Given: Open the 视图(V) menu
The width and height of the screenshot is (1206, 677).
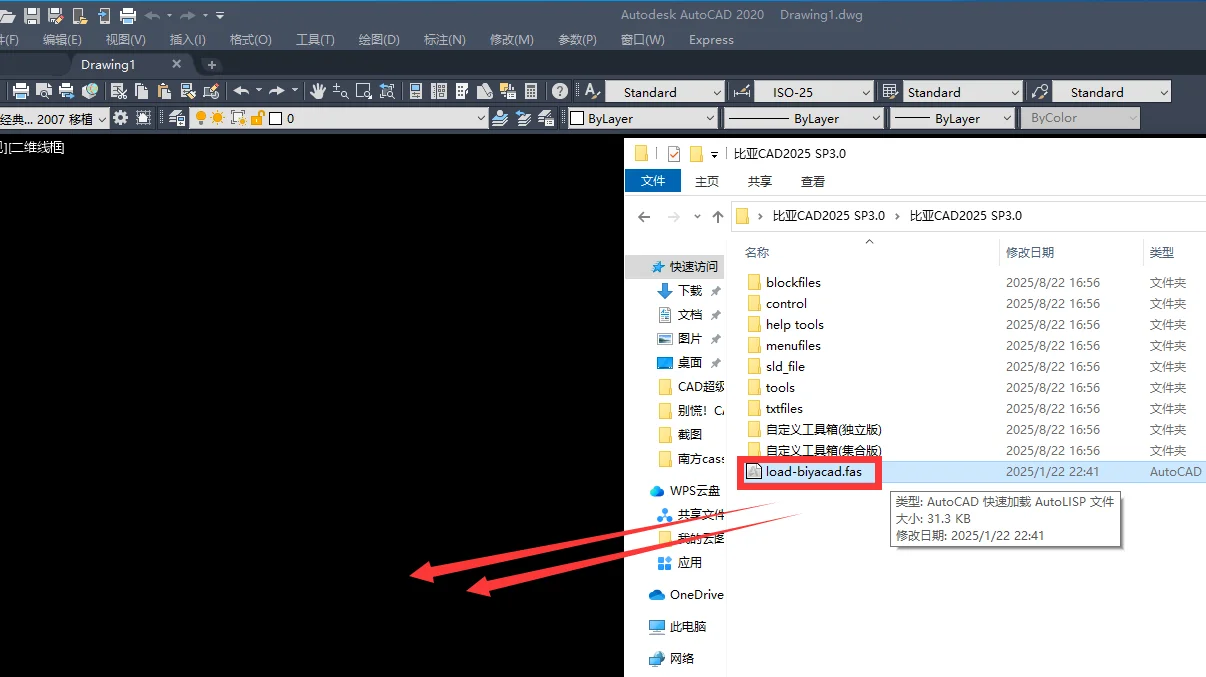Looking at the screenshot, I should [126, 40].
